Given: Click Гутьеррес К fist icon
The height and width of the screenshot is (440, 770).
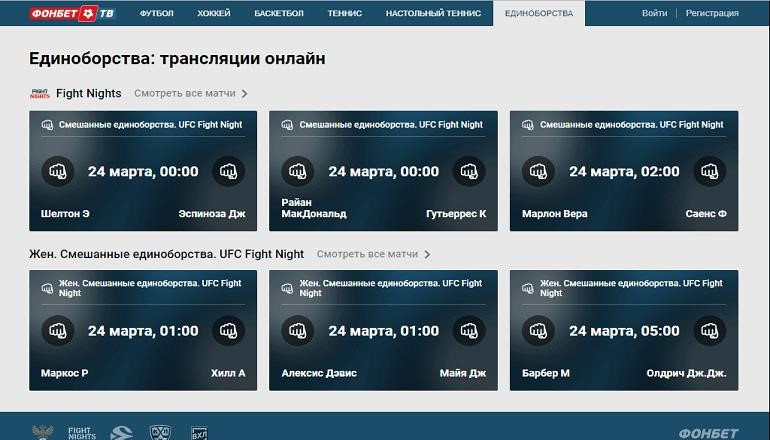Looking at the screenshot, I should tap(469, 171).
